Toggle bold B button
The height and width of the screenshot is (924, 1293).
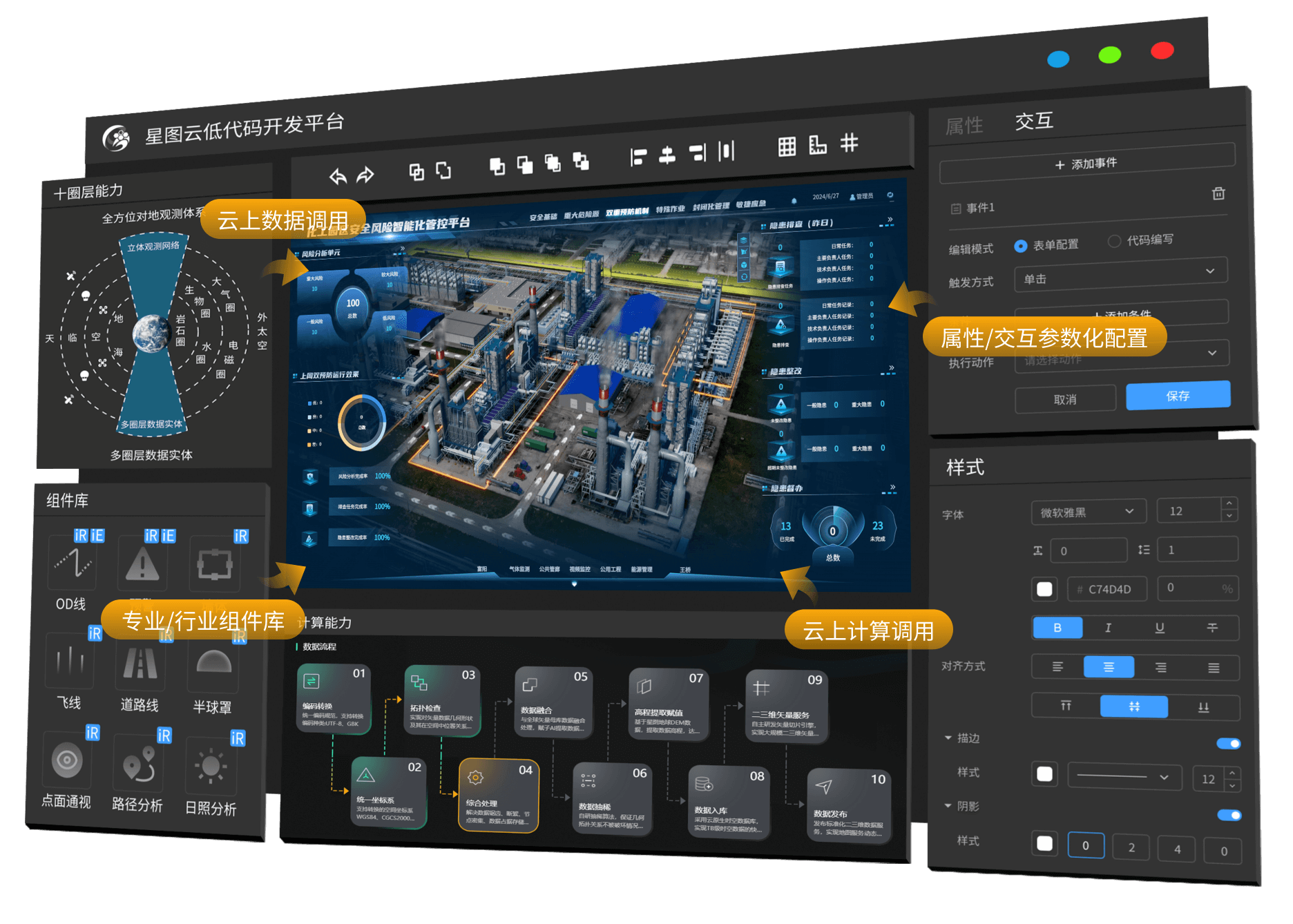click(x=1057, y=628)
